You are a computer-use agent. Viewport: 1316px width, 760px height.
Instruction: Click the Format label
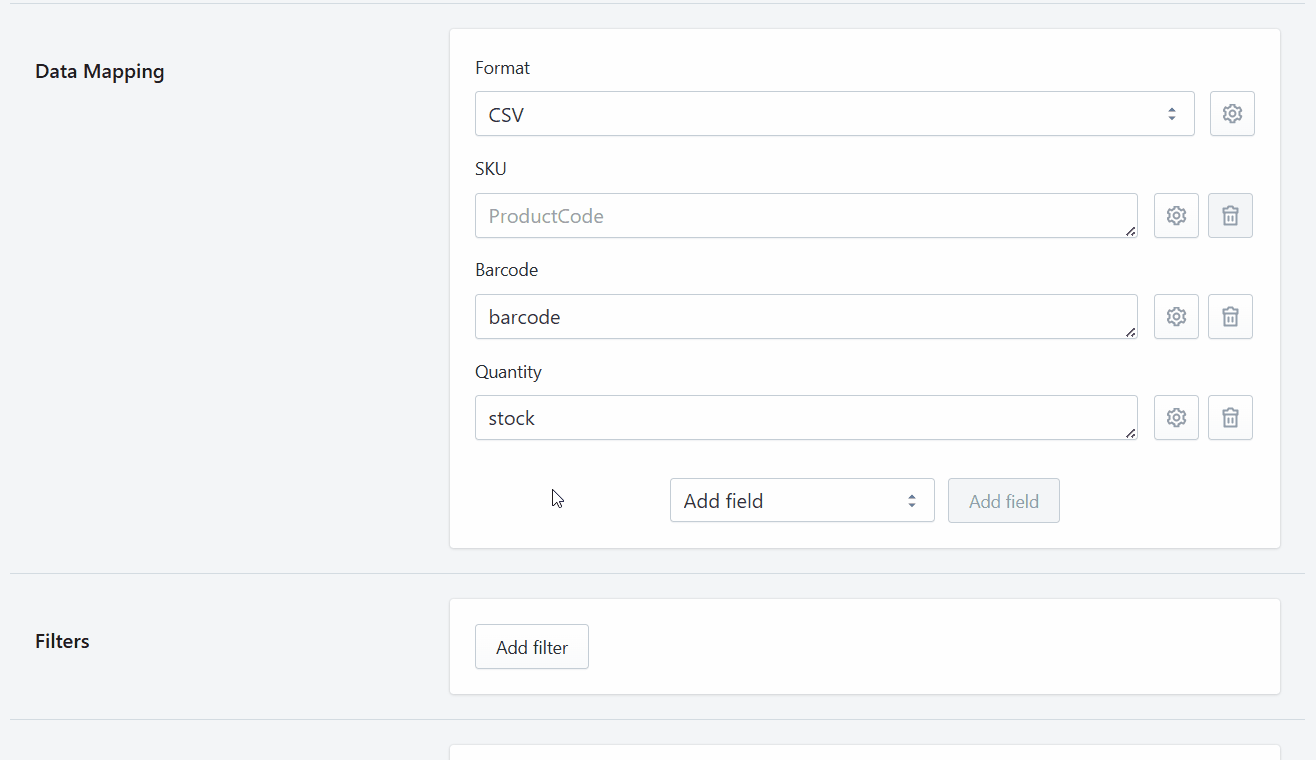(502, 68)
